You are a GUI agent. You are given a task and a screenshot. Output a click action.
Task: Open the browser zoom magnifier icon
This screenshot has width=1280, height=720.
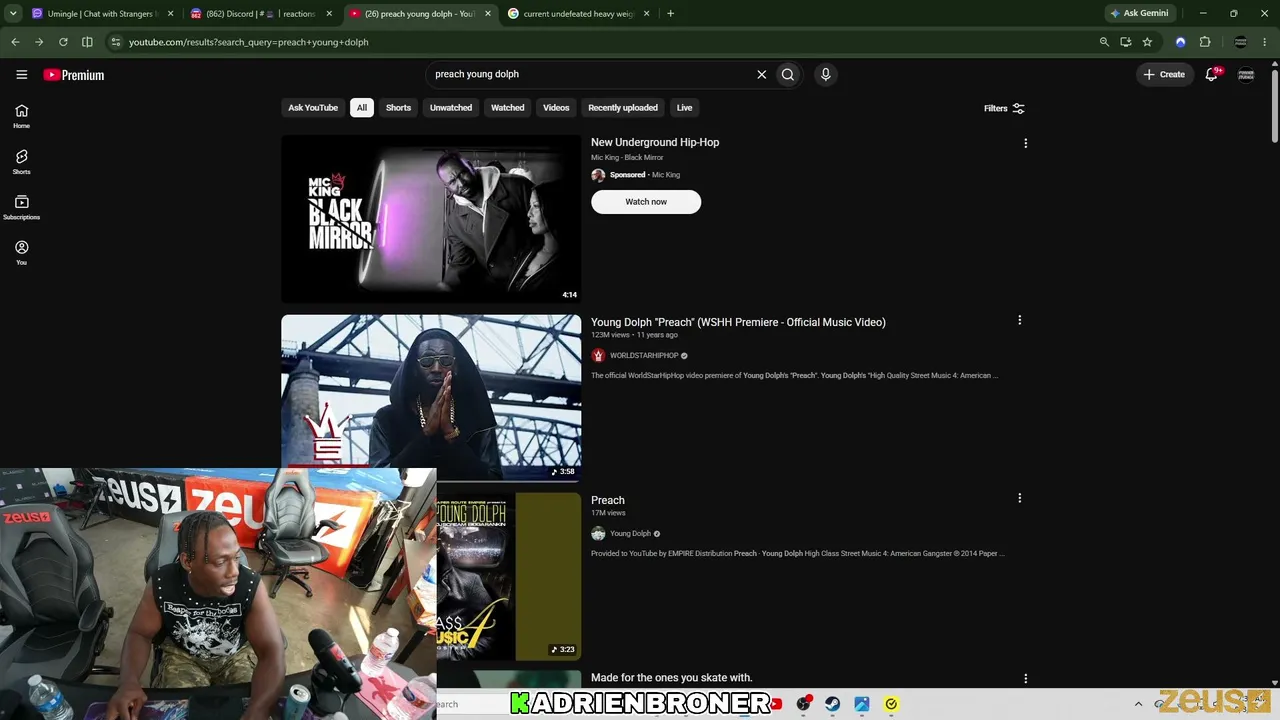pyautogui.click(x=1104, y=42)
